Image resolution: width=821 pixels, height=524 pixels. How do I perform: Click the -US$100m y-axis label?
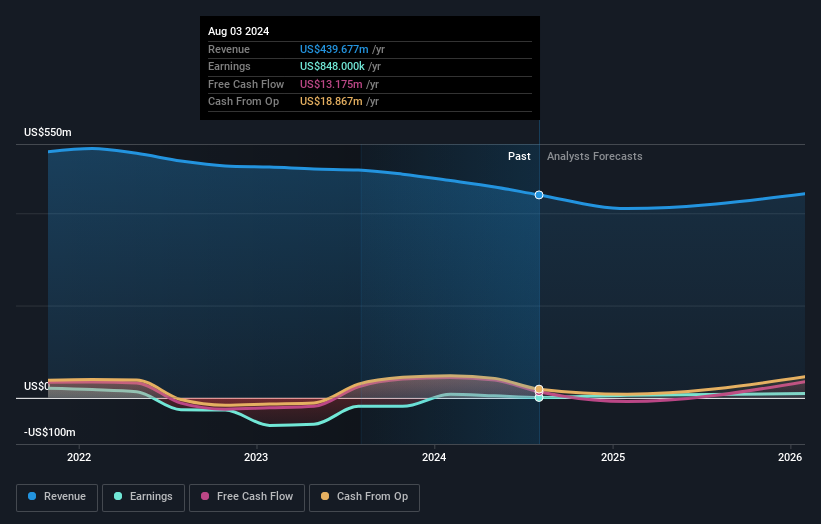pyautogui.click(x=50, y=432)
